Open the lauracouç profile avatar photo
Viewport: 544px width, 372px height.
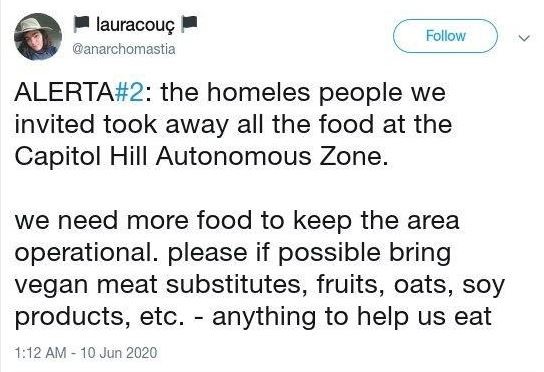tap(38, 37)
